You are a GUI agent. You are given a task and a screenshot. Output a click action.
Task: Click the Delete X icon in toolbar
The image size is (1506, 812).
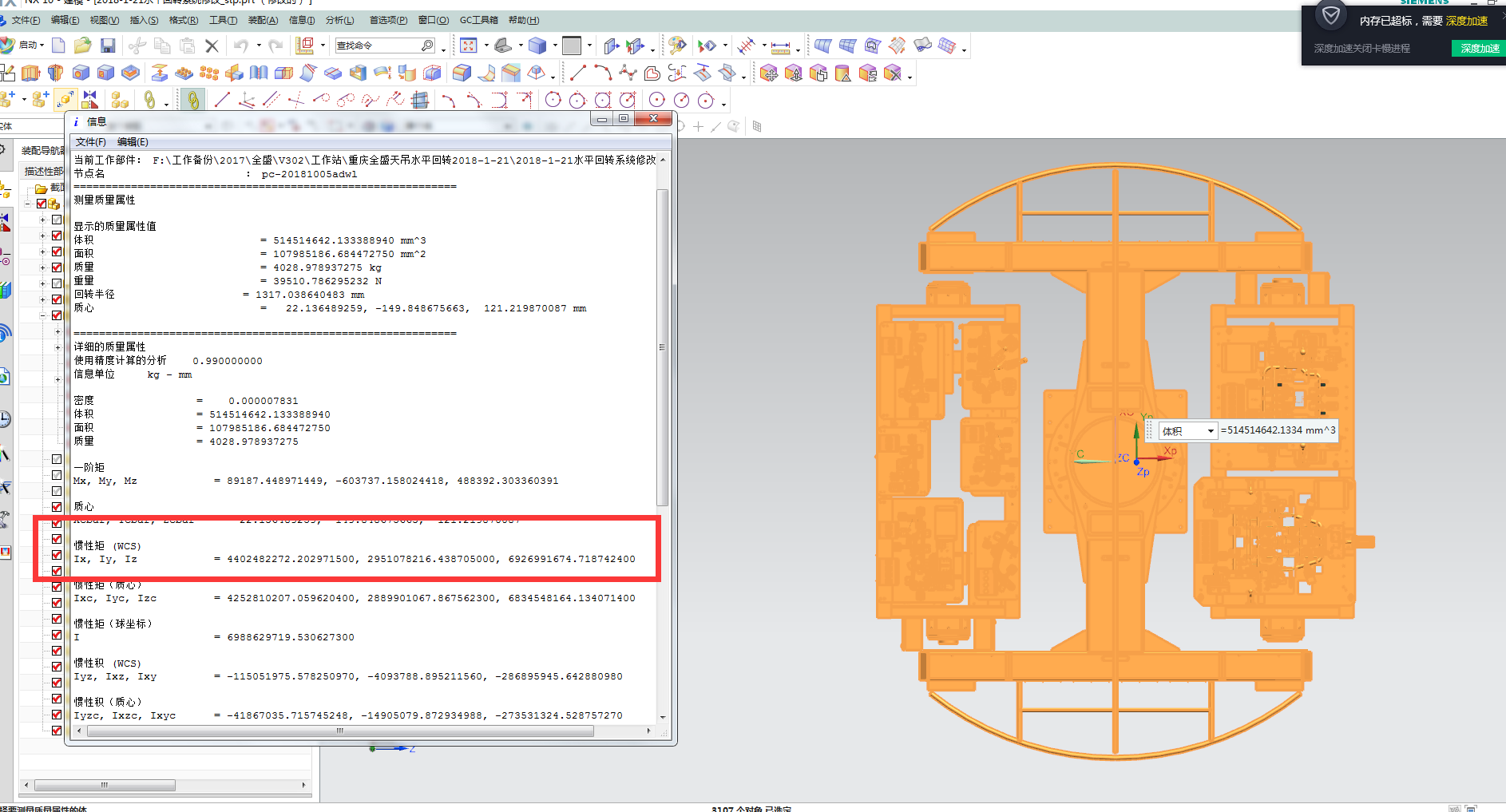click(x=212, y=46)
